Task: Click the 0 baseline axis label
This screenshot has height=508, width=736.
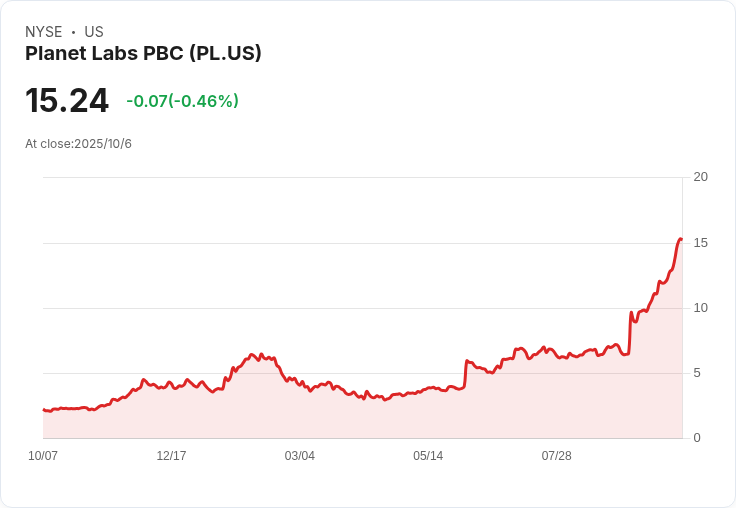Action: coord(697,438)
